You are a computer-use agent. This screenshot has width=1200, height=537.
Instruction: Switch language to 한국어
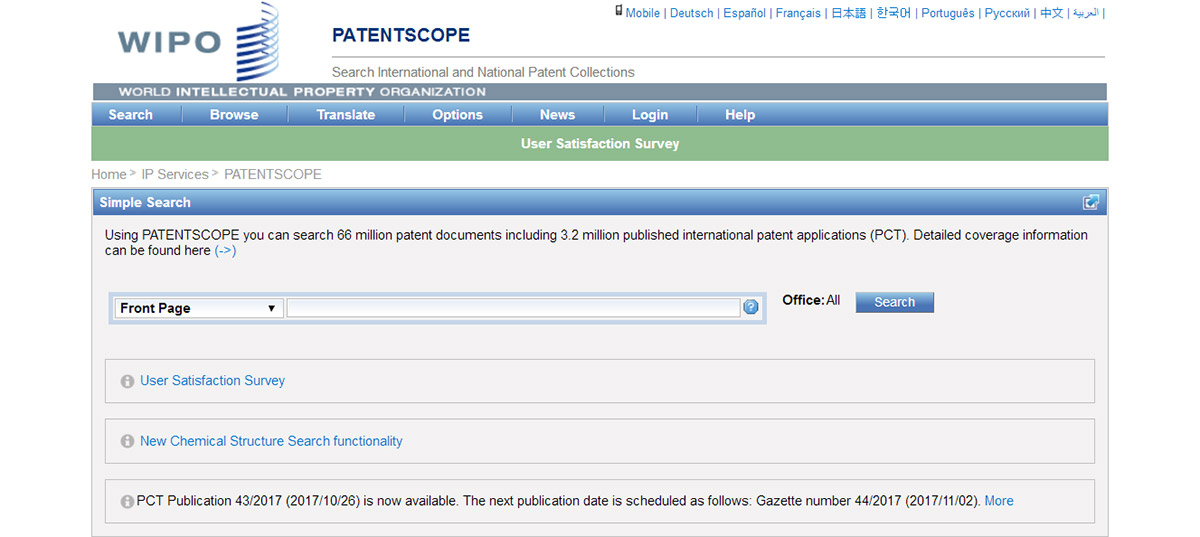point(894,13)
